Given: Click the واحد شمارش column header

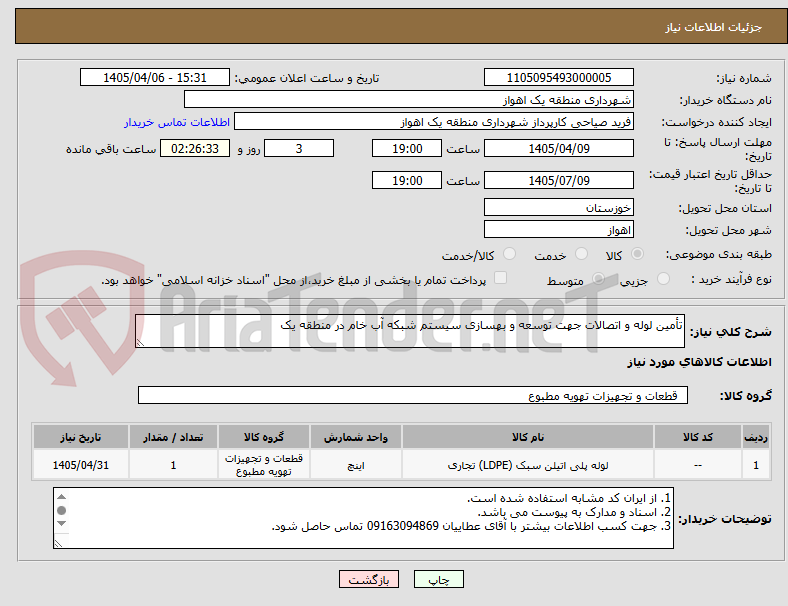Looking at the screenshot, I should point(356,437).
